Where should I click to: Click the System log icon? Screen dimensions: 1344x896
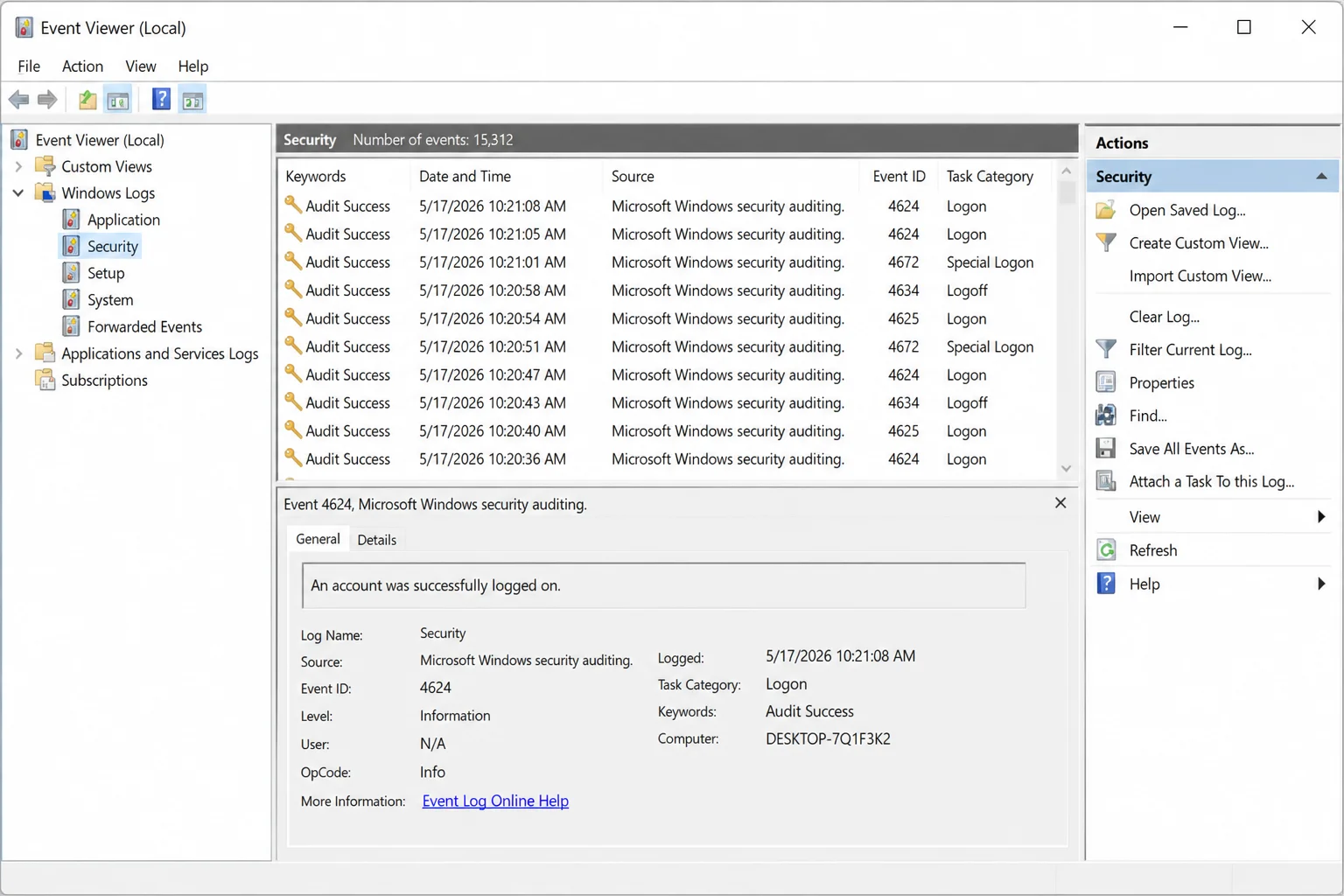coord(72,300)
